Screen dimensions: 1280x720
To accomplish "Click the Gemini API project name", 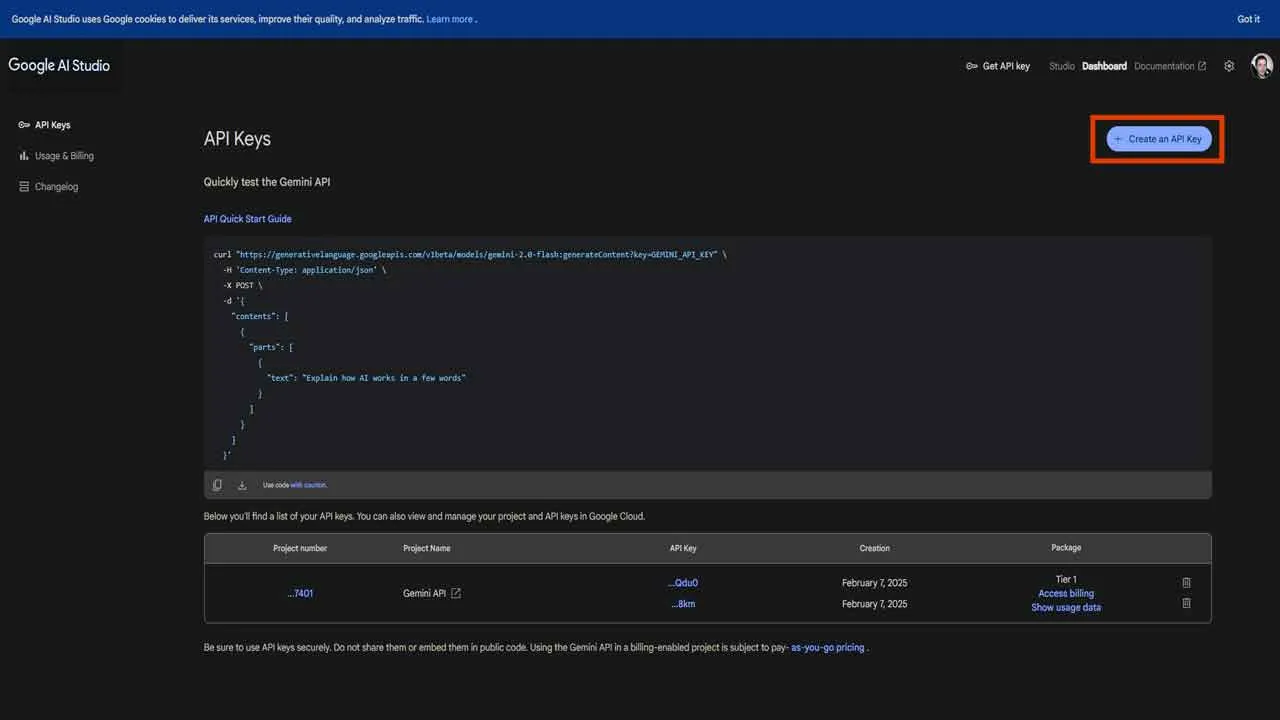I will coord(424,593).
